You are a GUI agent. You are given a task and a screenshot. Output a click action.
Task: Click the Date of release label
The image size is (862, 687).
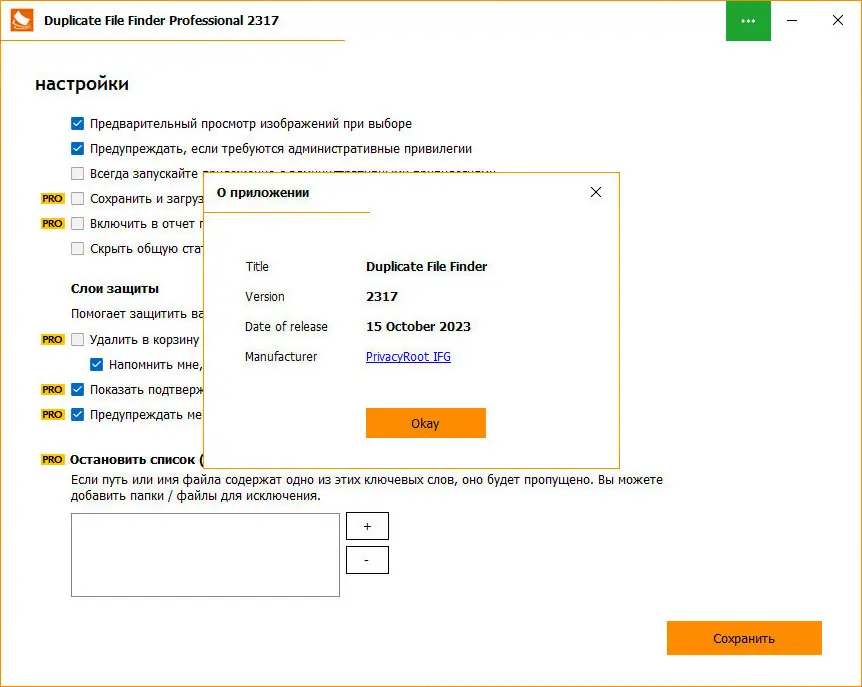286,326
